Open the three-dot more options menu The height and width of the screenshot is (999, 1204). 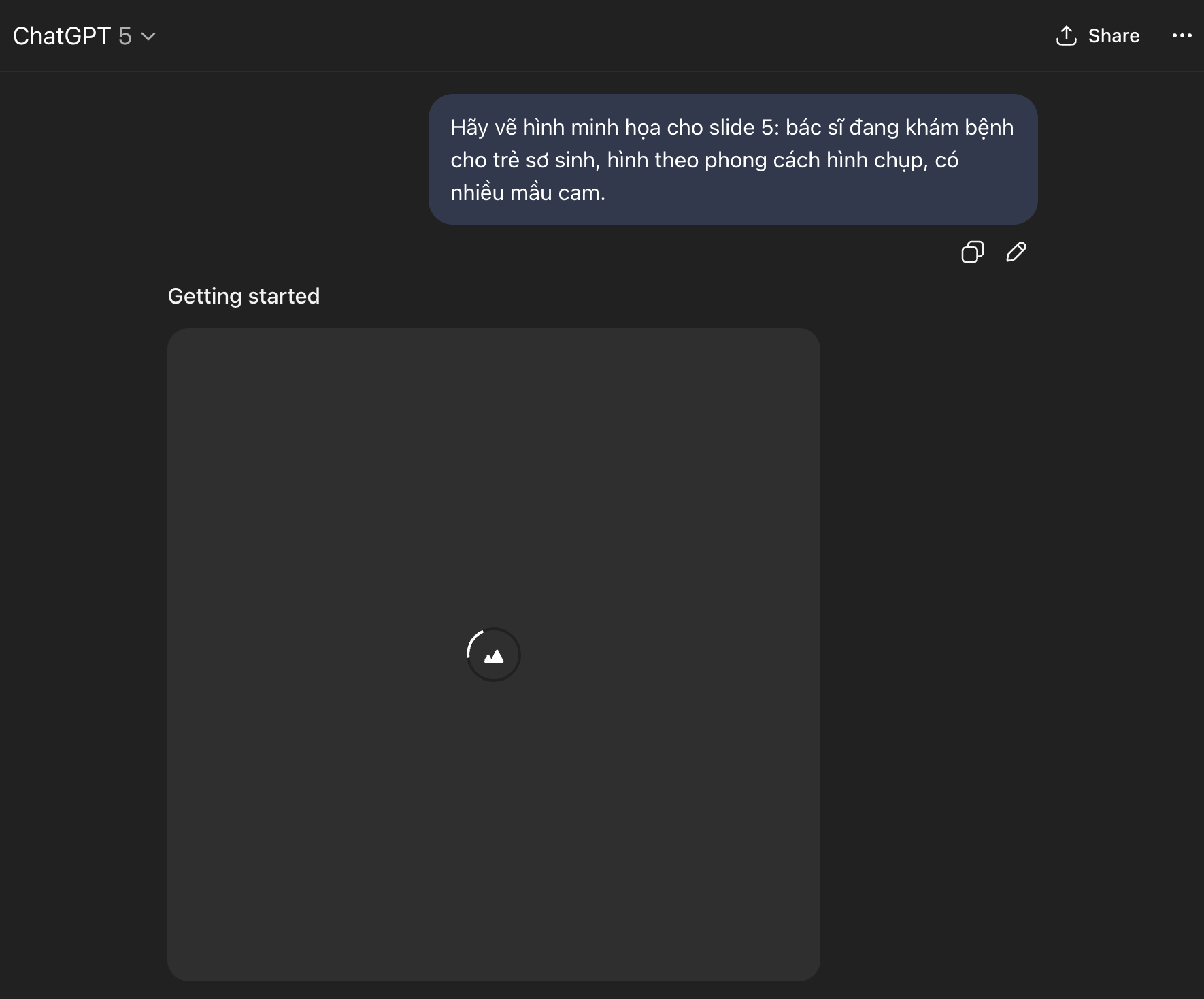[1182, 35]
